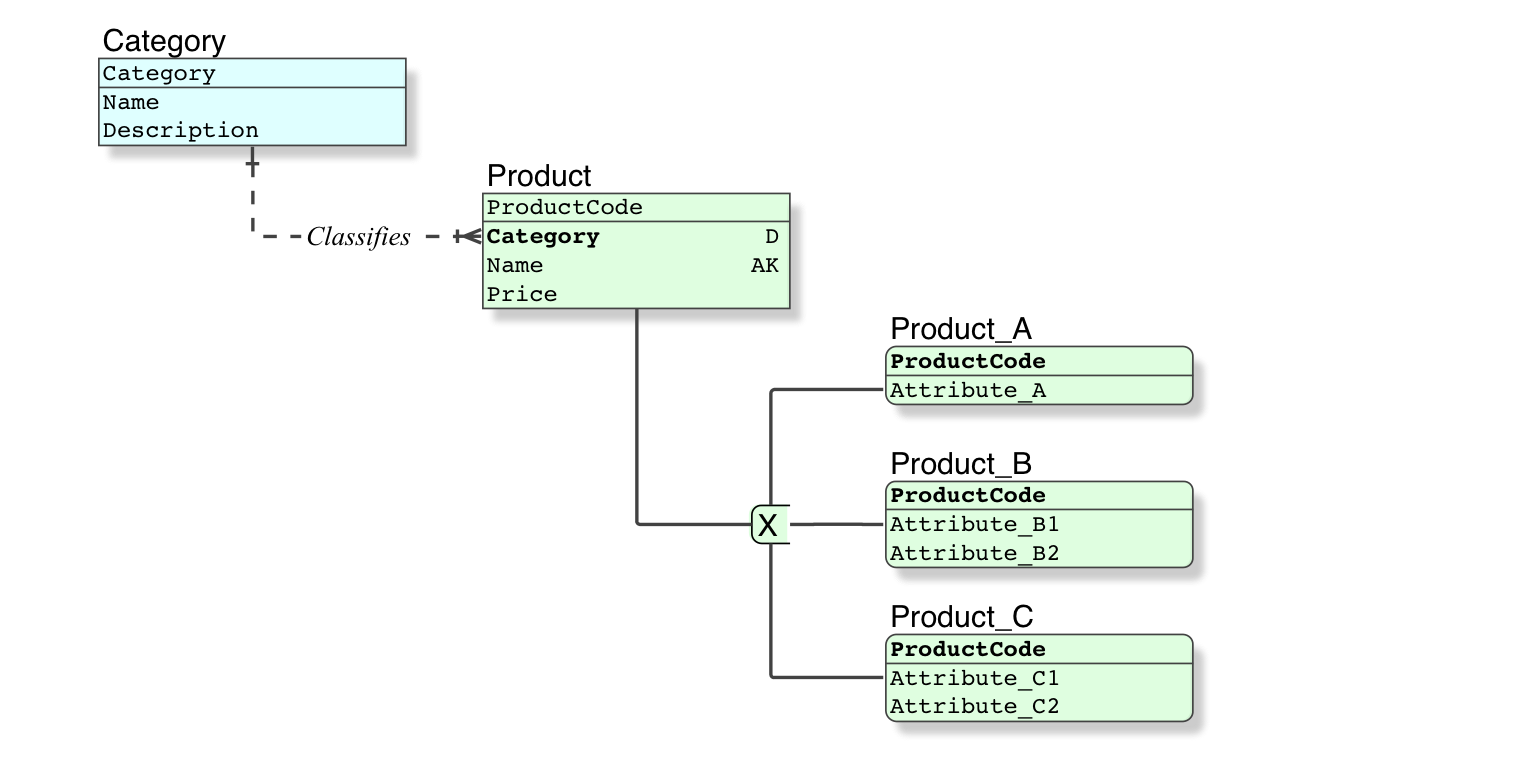This screenshot has height=766, width=1538.
Task: Select the Name attribute in Category entity
Action: click(131, 102)
